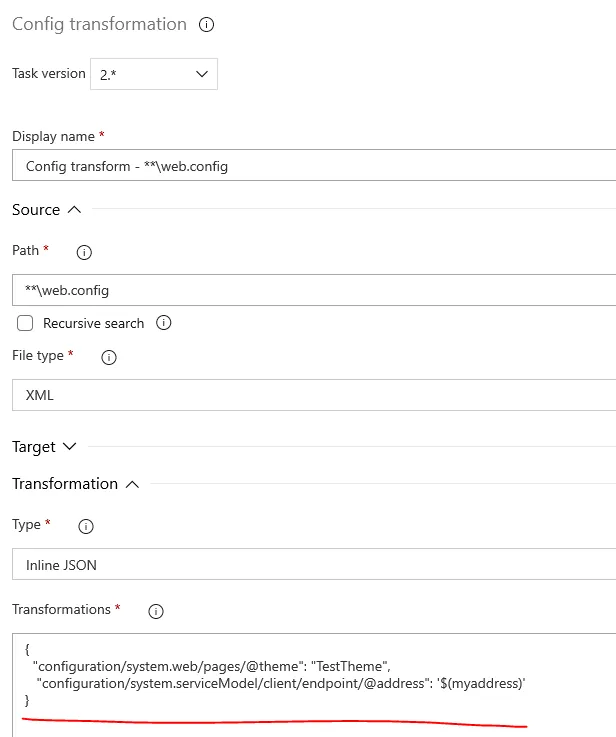Click the Transformations field label
The height and width of the screenshot is (737, 616).
(61, 609)
